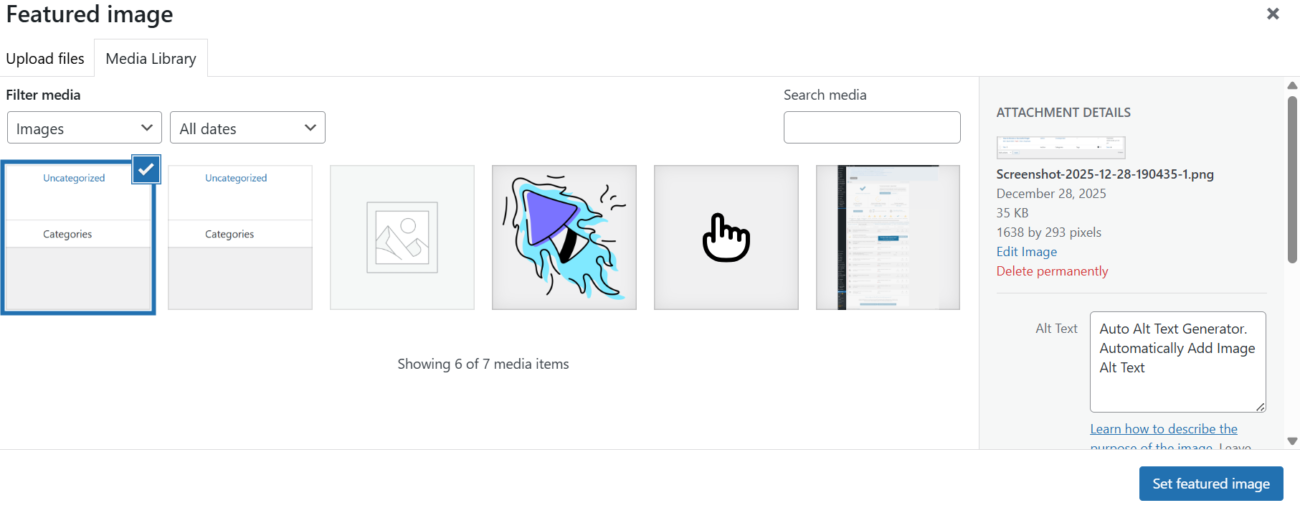
Task: Click Set featured image button
Action: click(1210, 483)
